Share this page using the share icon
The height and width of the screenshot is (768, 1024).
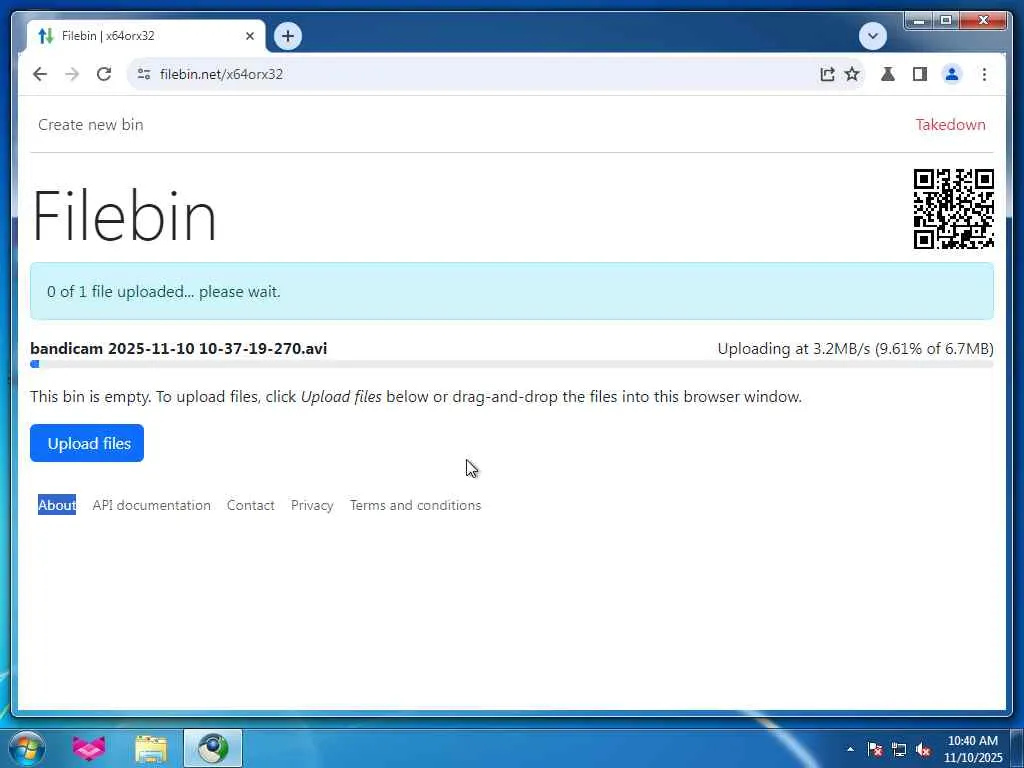[827, 74]
